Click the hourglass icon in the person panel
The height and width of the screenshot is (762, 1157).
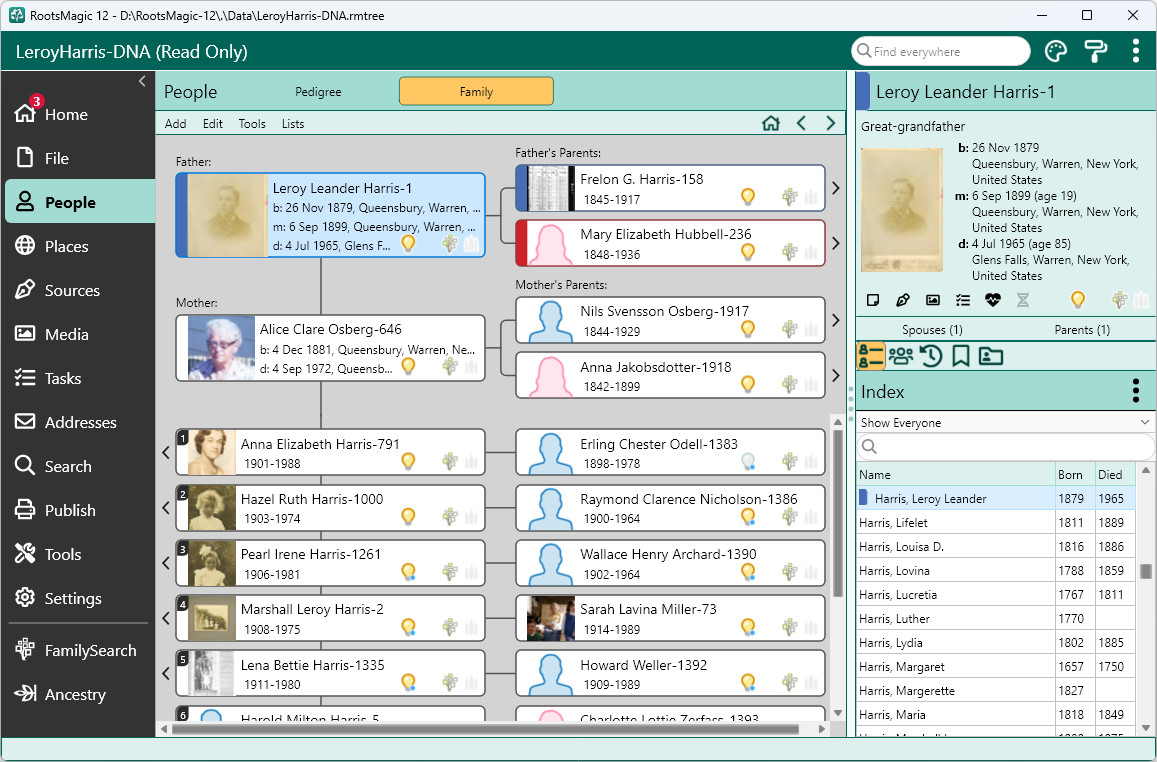[1023, 300]
